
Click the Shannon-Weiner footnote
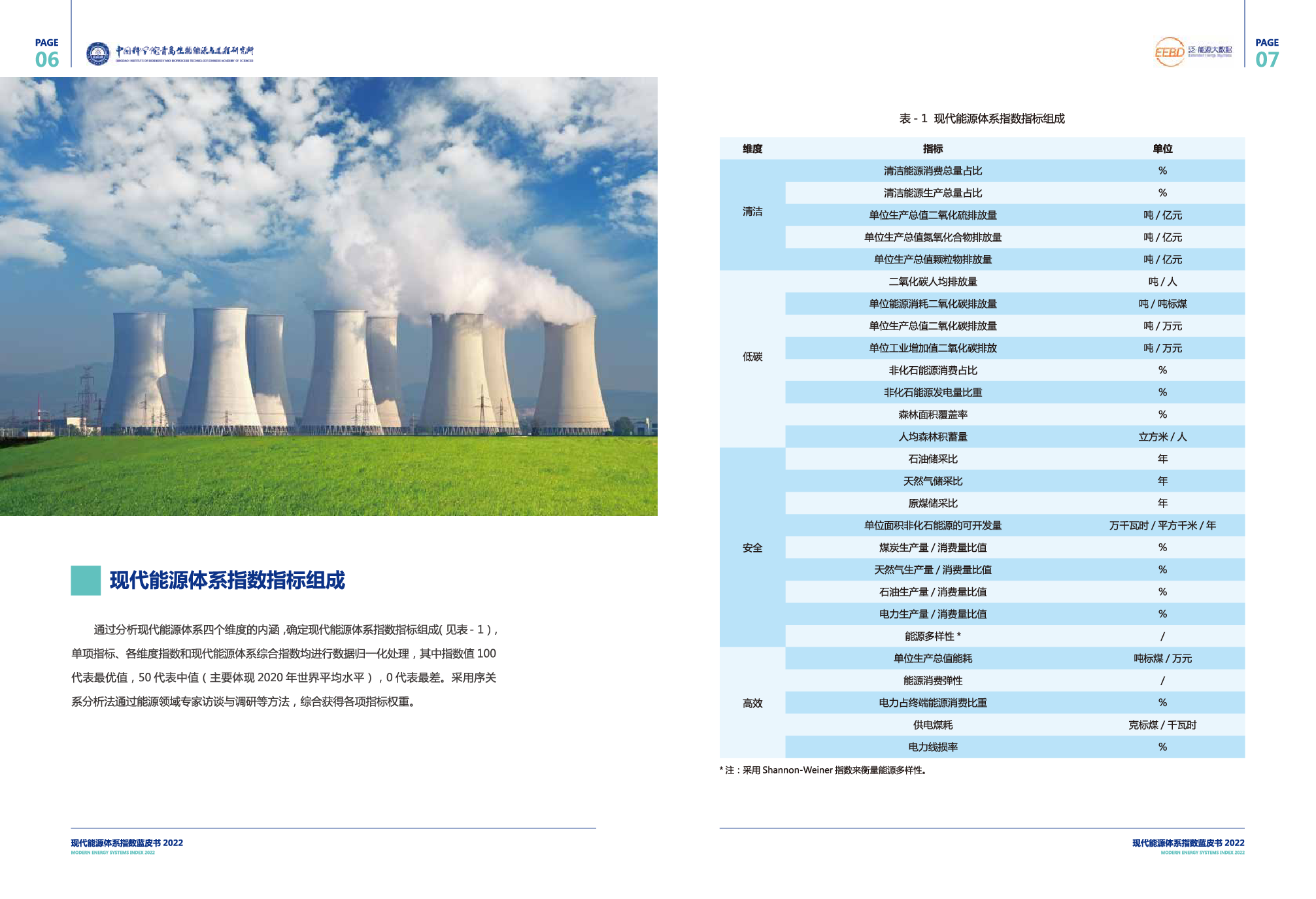coord(824,770)
